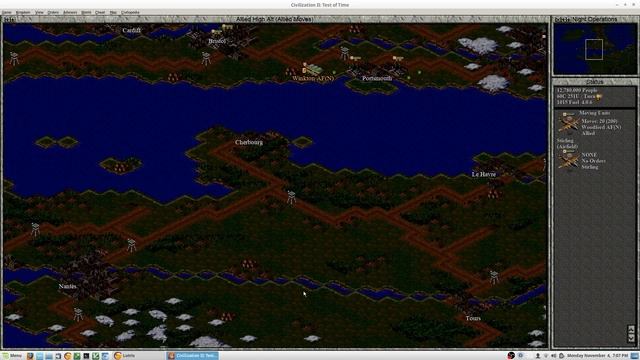Click the minimap viewport rectangle
This screenshot has height=360, width=640.
click(x=594, y=50)
